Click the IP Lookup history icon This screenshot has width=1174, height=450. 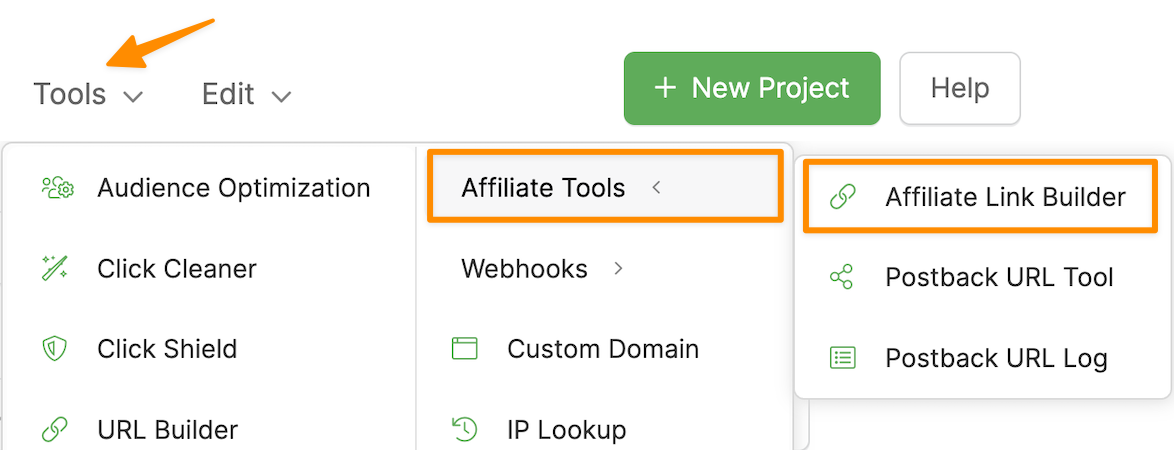[x=465, y=430]
